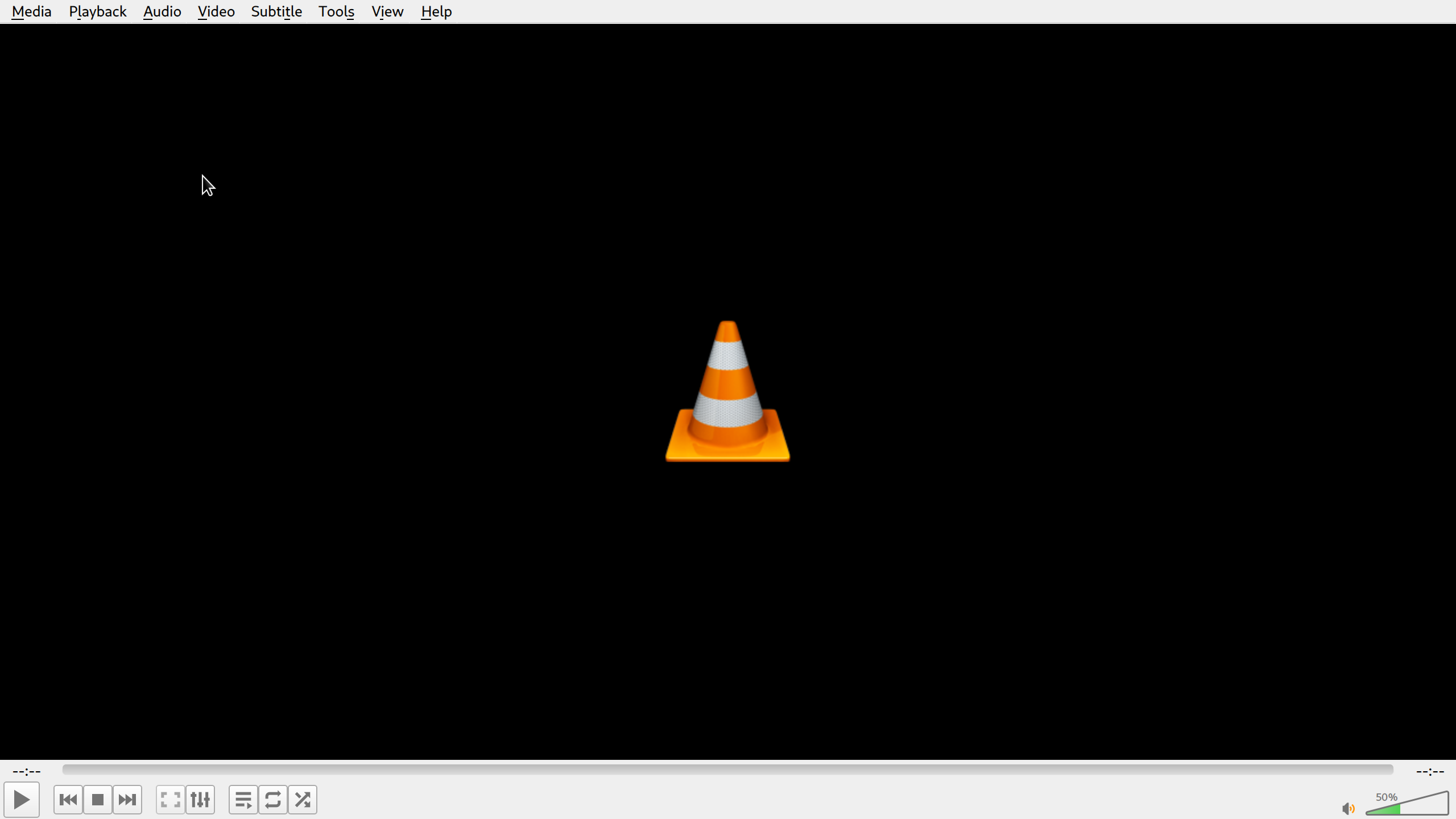1456x819 pixels.
Task: Skip to previous media track
Action: pos(68,800)
